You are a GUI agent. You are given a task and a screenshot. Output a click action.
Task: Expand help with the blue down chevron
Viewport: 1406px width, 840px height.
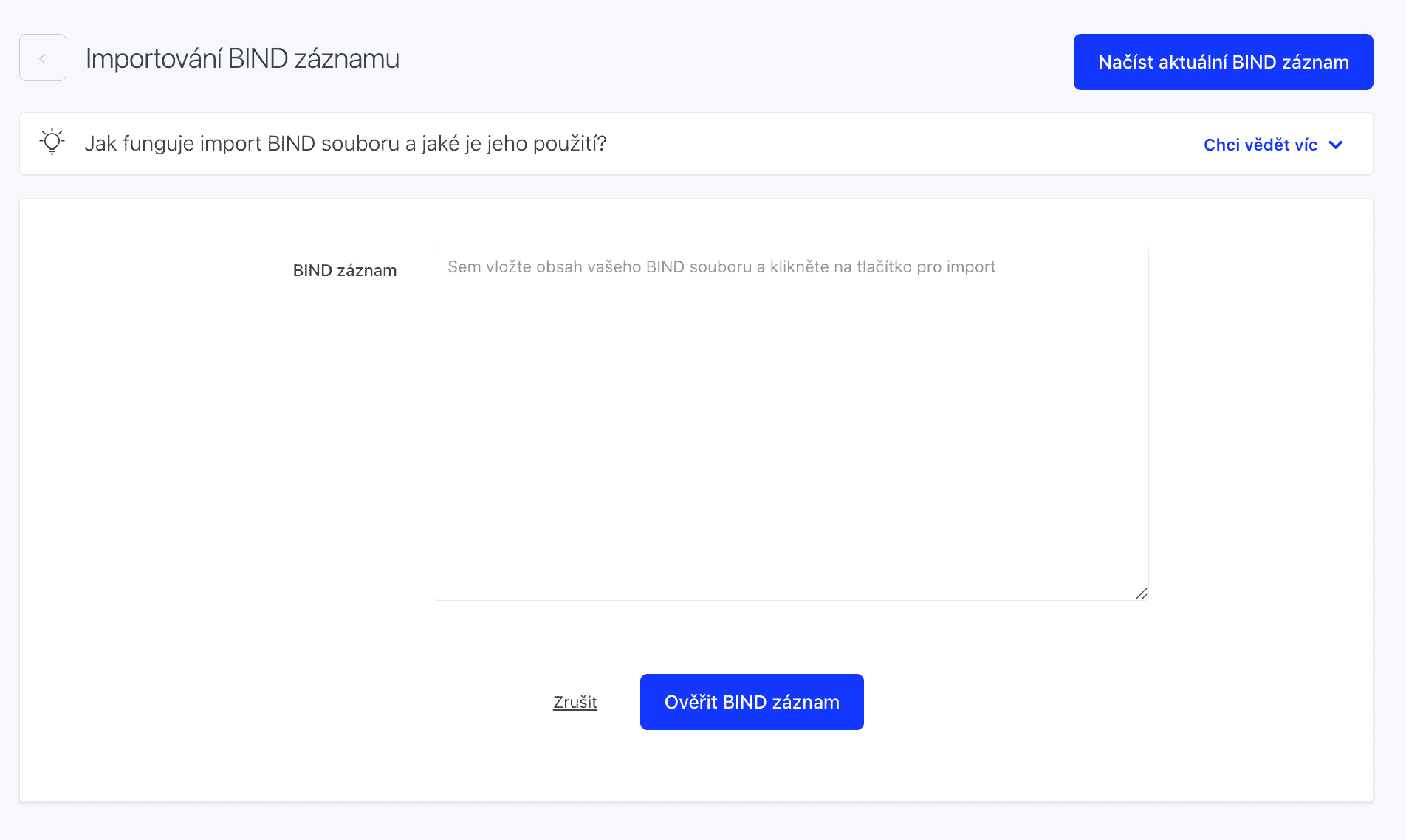tap(1336, 145)
